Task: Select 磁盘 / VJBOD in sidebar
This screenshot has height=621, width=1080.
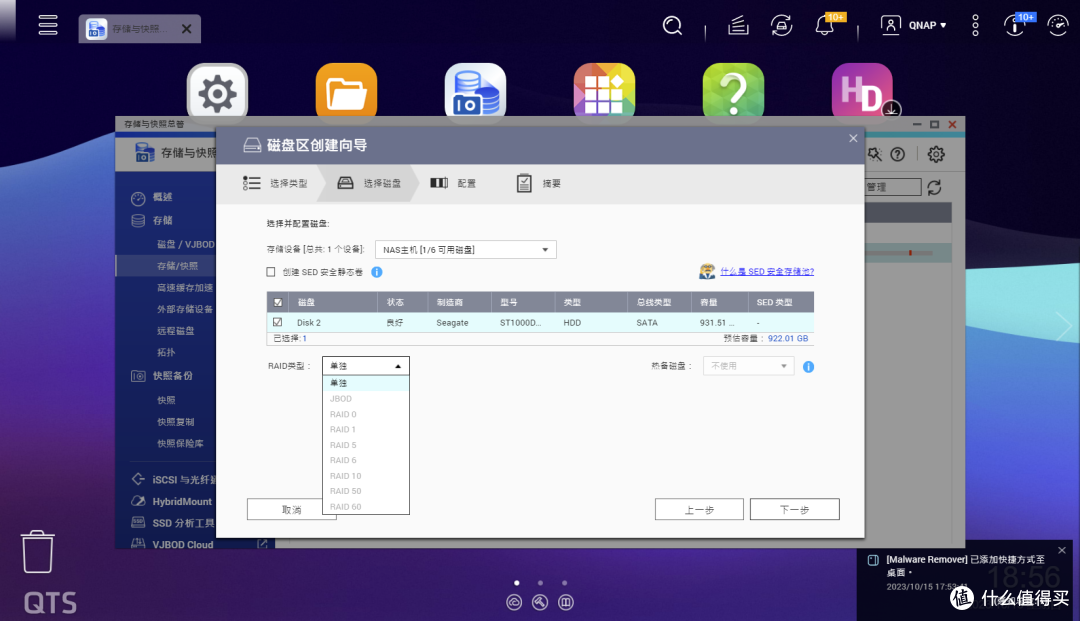Action: click(185, 244)
